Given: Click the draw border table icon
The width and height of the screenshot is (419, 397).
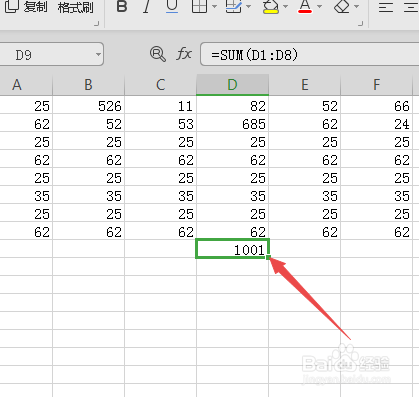Looking at the screenshot, I should tap(234, 6).
